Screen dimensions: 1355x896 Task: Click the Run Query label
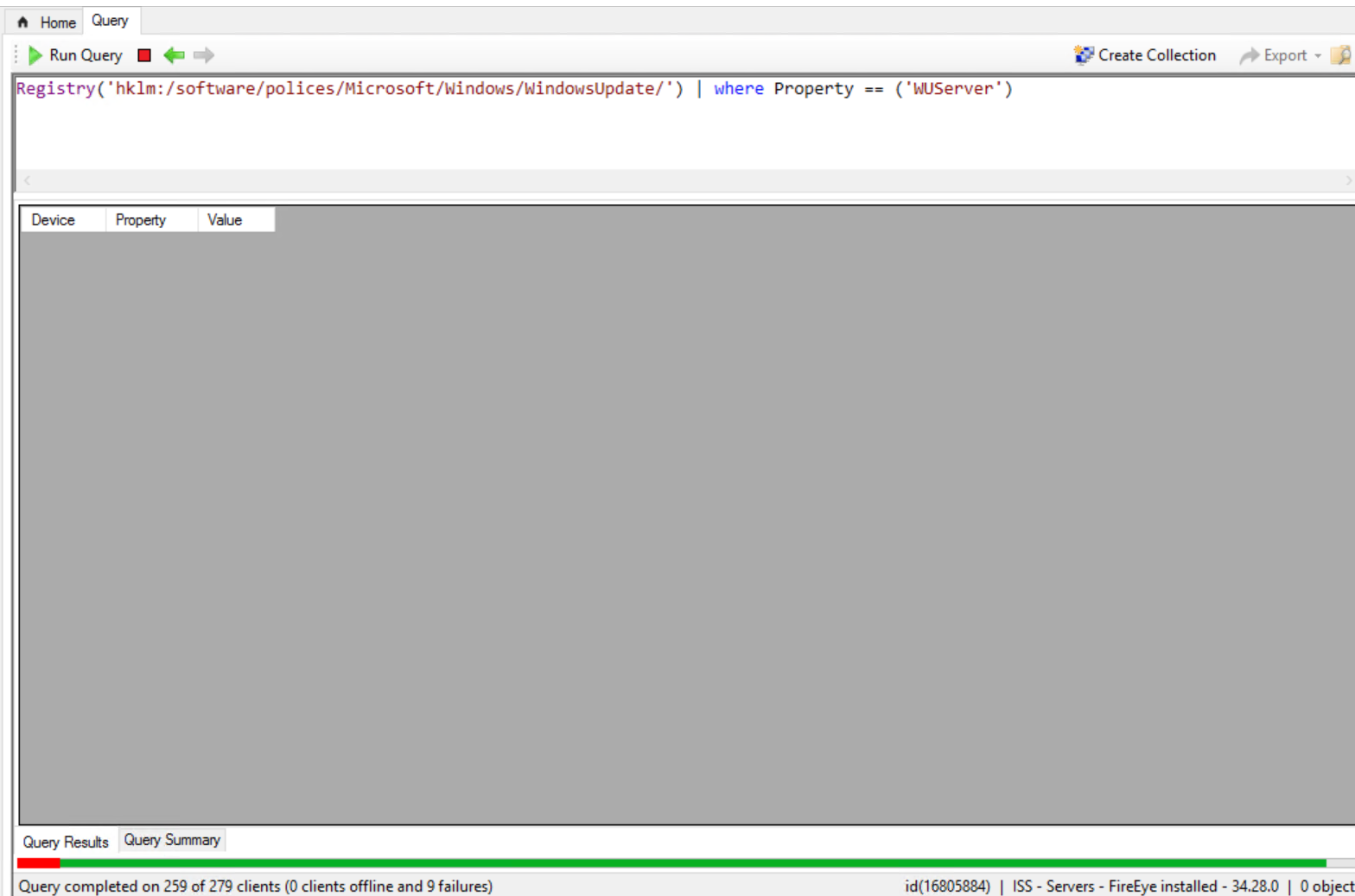tap(86, 55)
